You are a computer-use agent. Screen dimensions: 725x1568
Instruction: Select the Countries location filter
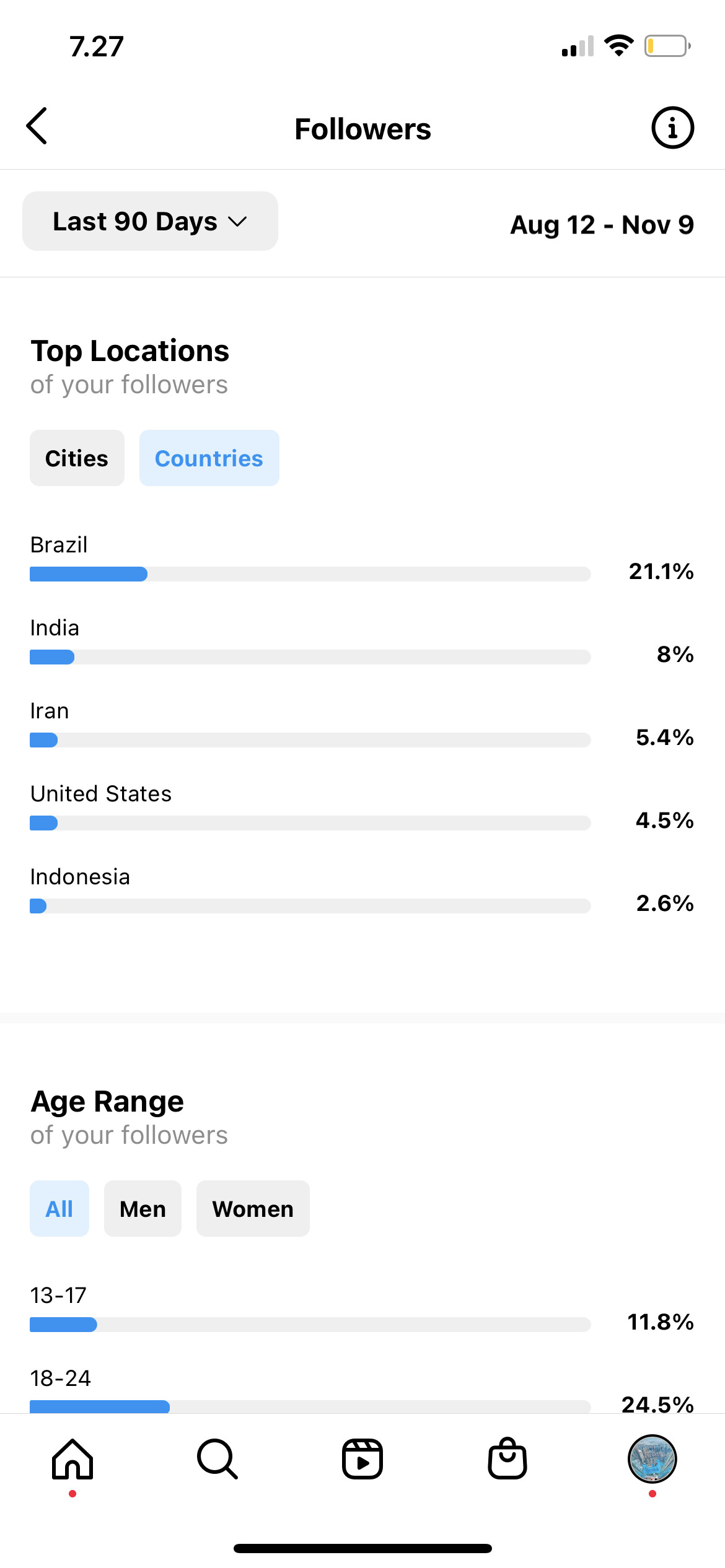209,458
